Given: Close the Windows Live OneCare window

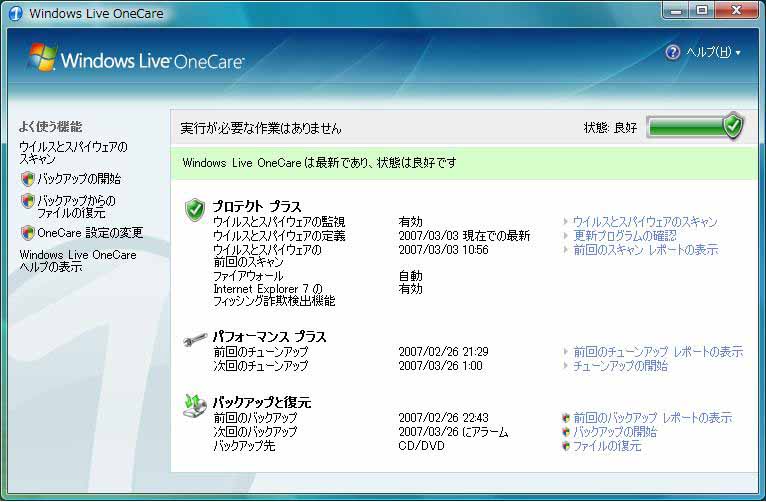Looking at the screenshot, I should 737,11.
